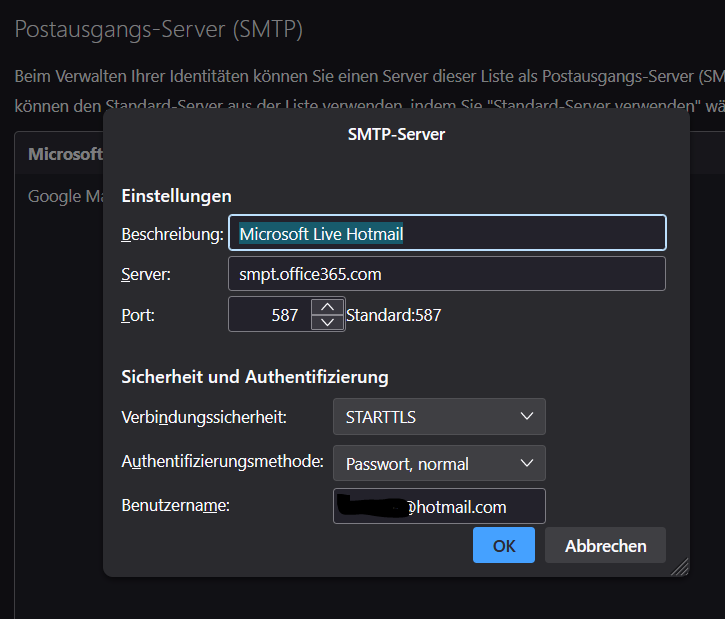Focus the Beschreibung text field
The width and height of the screenshot is (725, 619).
[x=447, y=234]
